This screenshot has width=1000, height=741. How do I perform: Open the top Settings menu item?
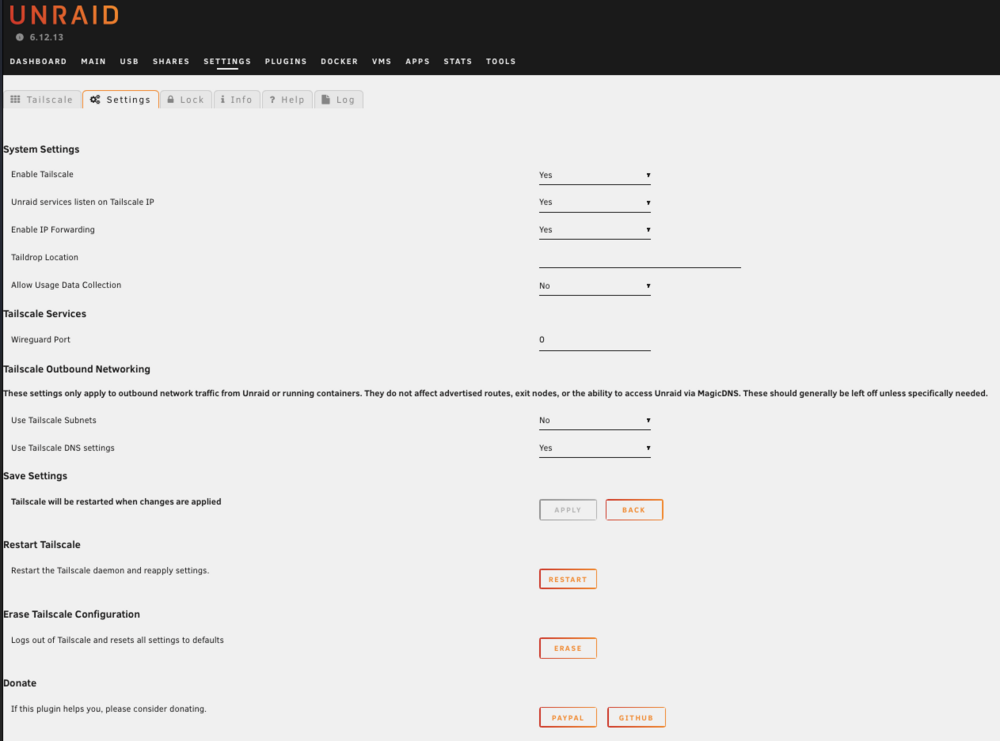click(227, 61)
